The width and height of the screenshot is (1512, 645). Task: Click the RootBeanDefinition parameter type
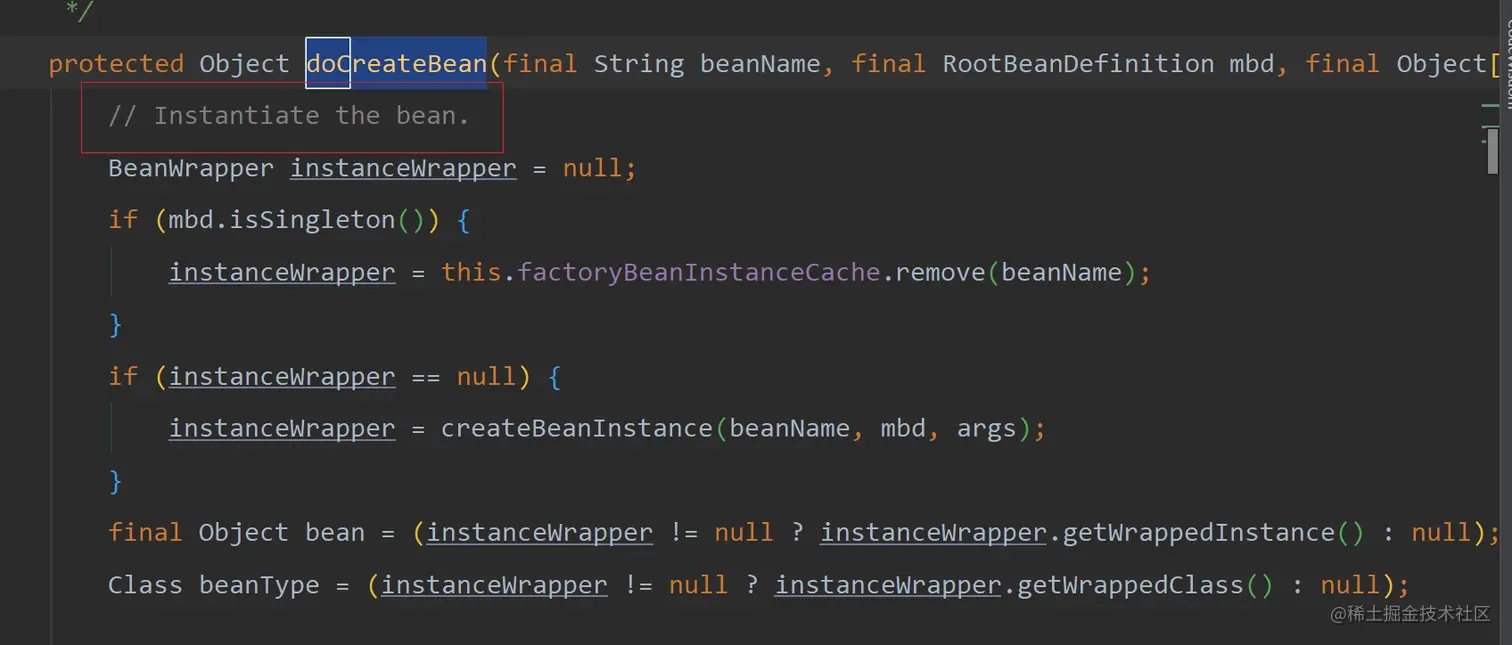[x=1078, y=63]
